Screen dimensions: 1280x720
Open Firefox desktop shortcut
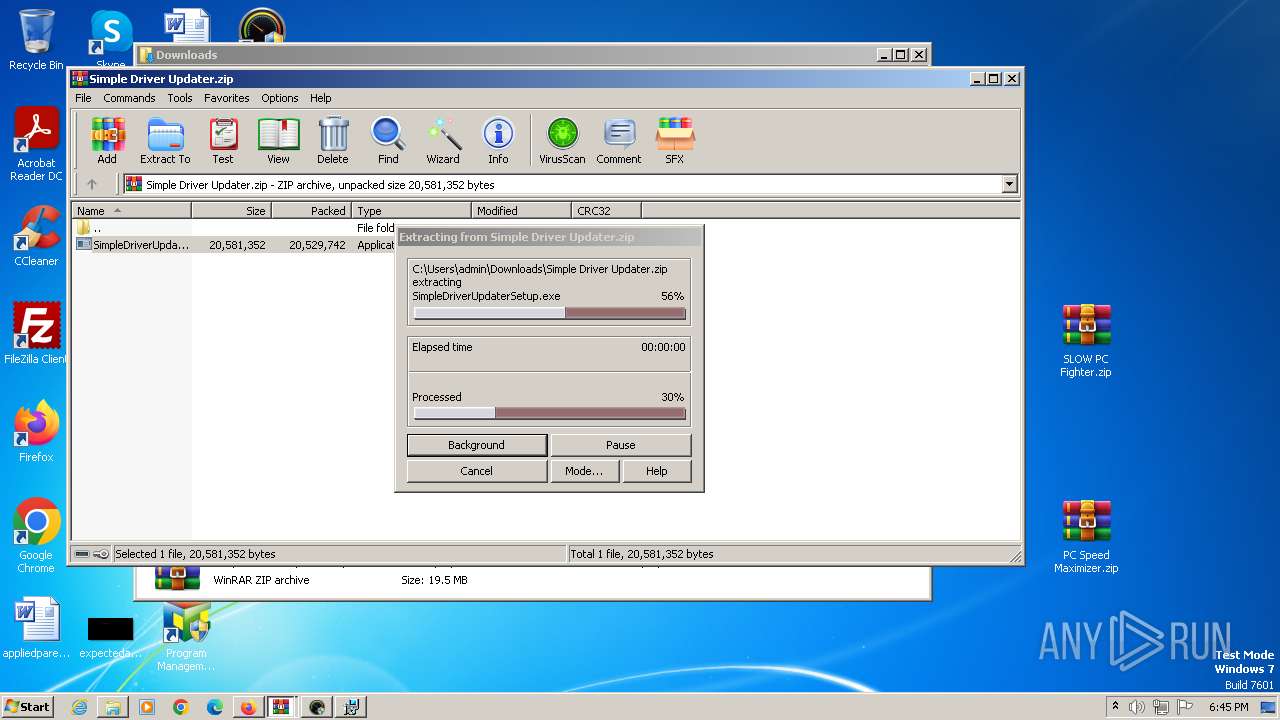pos(36,432)
